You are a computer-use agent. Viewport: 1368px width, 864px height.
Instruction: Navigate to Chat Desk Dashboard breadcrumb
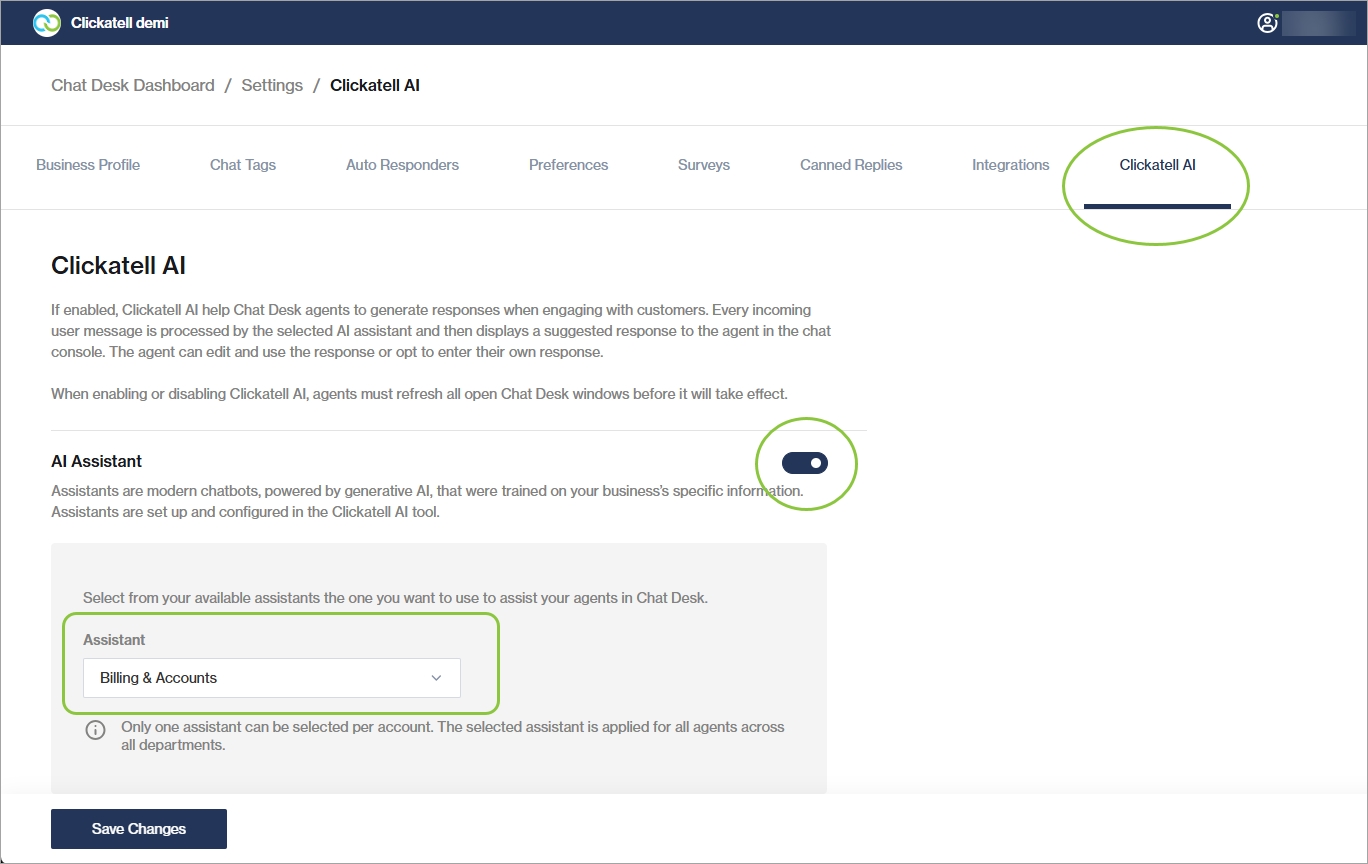pyautogui.click(x=133, y=85)
